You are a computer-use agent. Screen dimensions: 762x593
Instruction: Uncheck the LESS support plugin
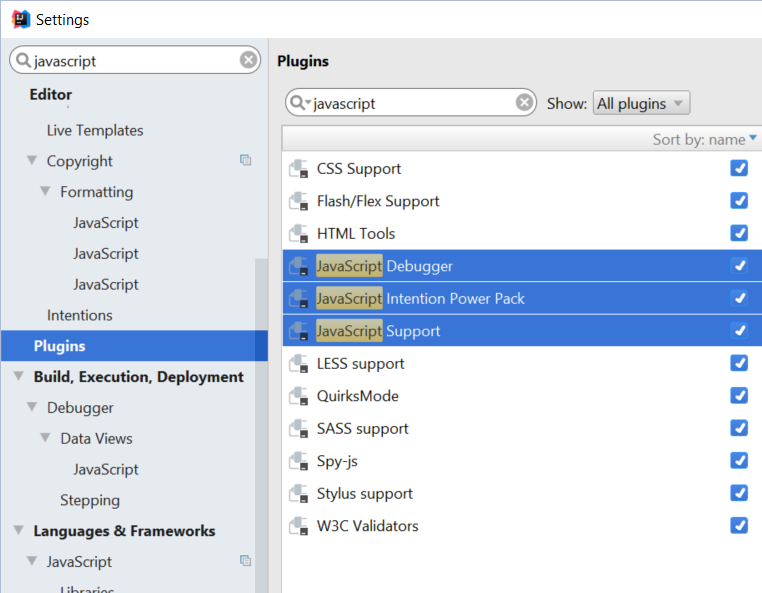[x=739, y=363]
